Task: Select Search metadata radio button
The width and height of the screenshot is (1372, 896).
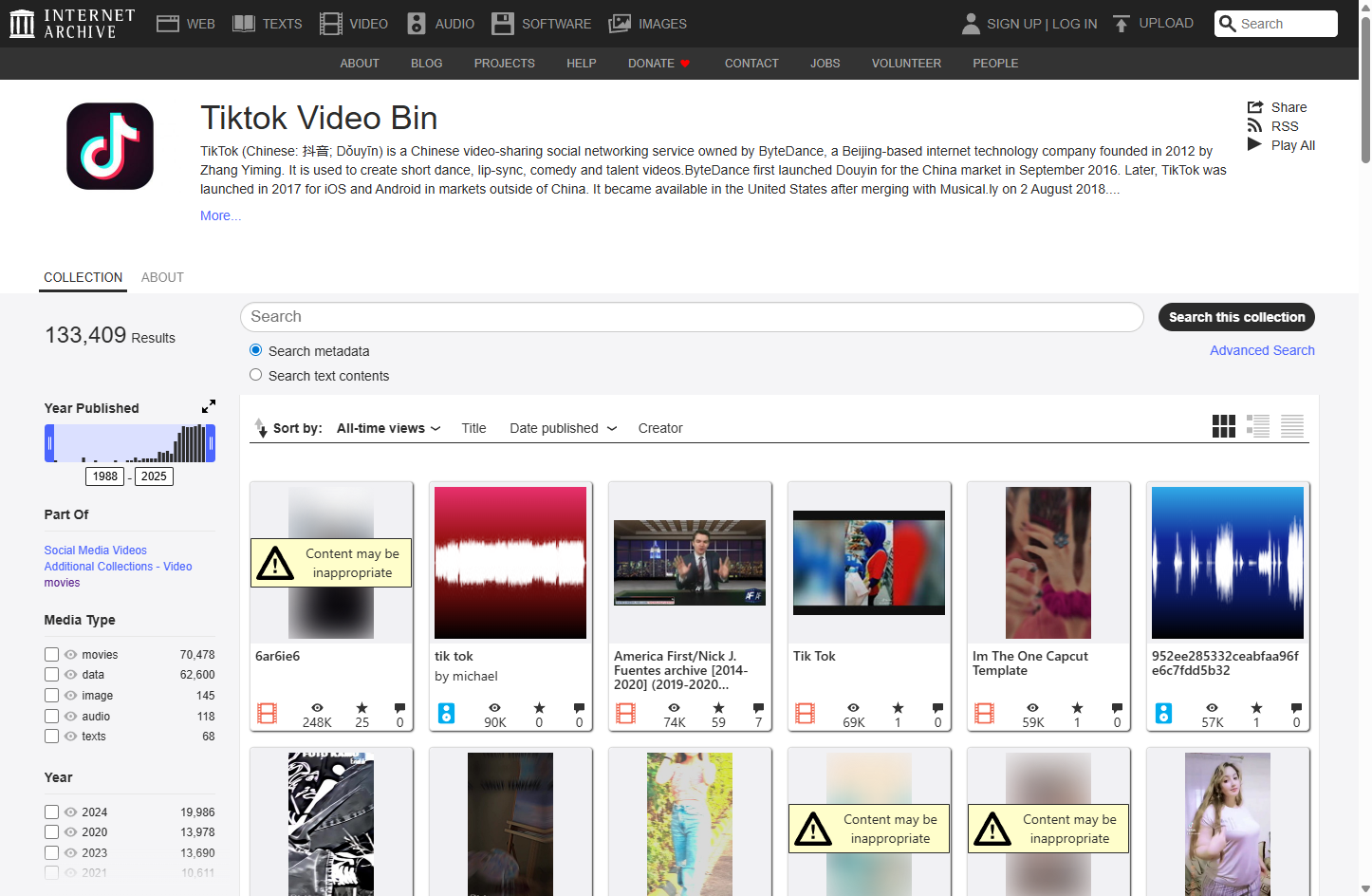Action: tap(256, 350)
